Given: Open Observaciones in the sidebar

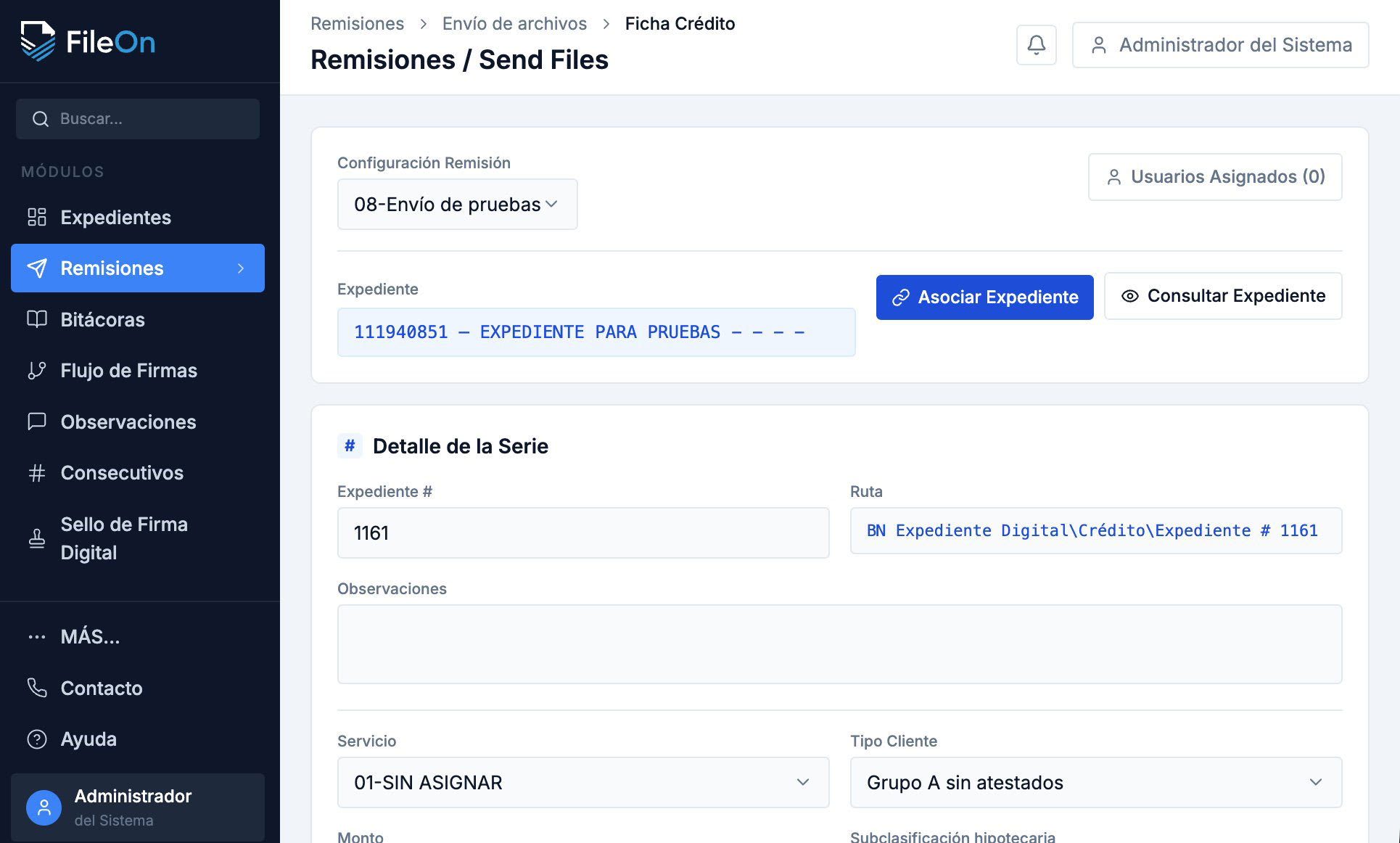Looking at the screenshot, I should coord(138,421).
